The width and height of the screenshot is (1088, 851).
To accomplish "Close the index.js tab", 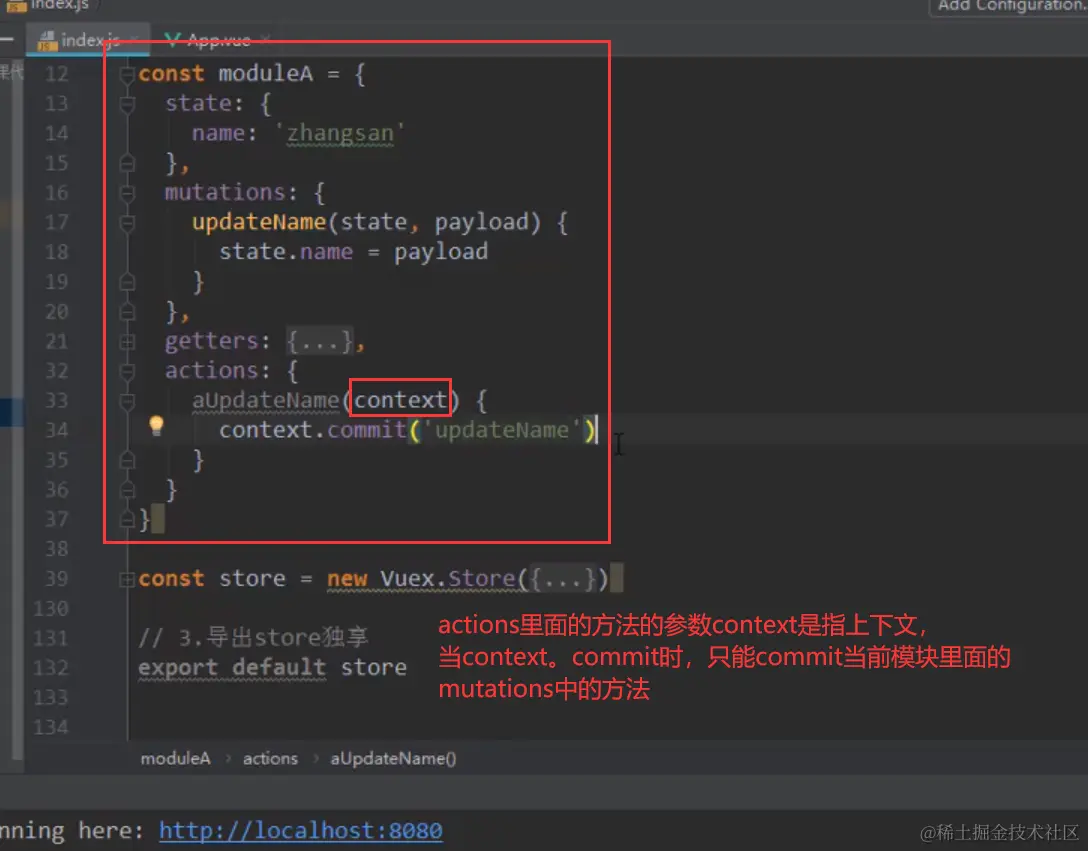I will (x=135, y=40).
